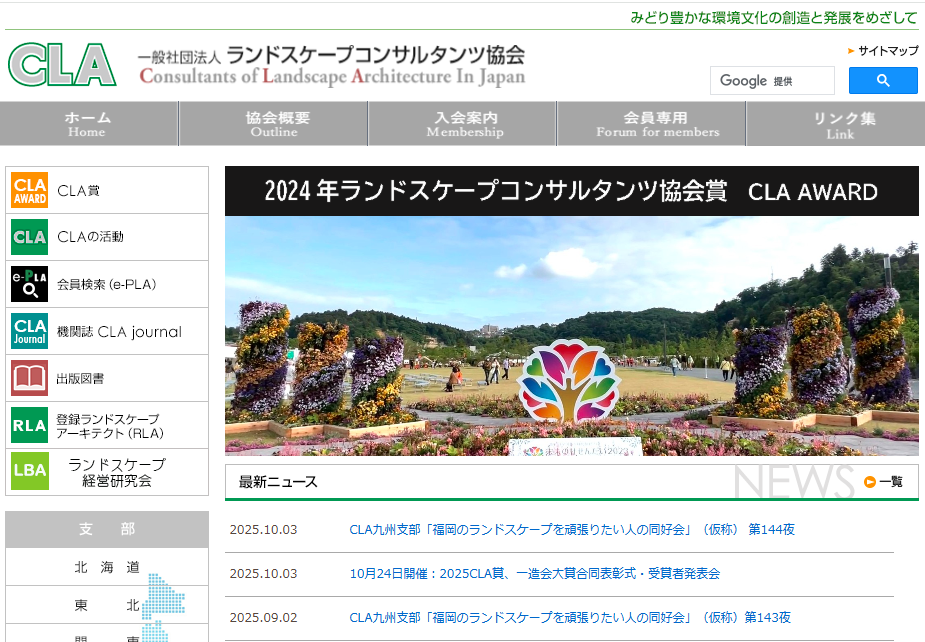Image resolution: width=925 pixels, height=642 pixels.
Task: Type in the Google custom search field
Action: (772, 81)
